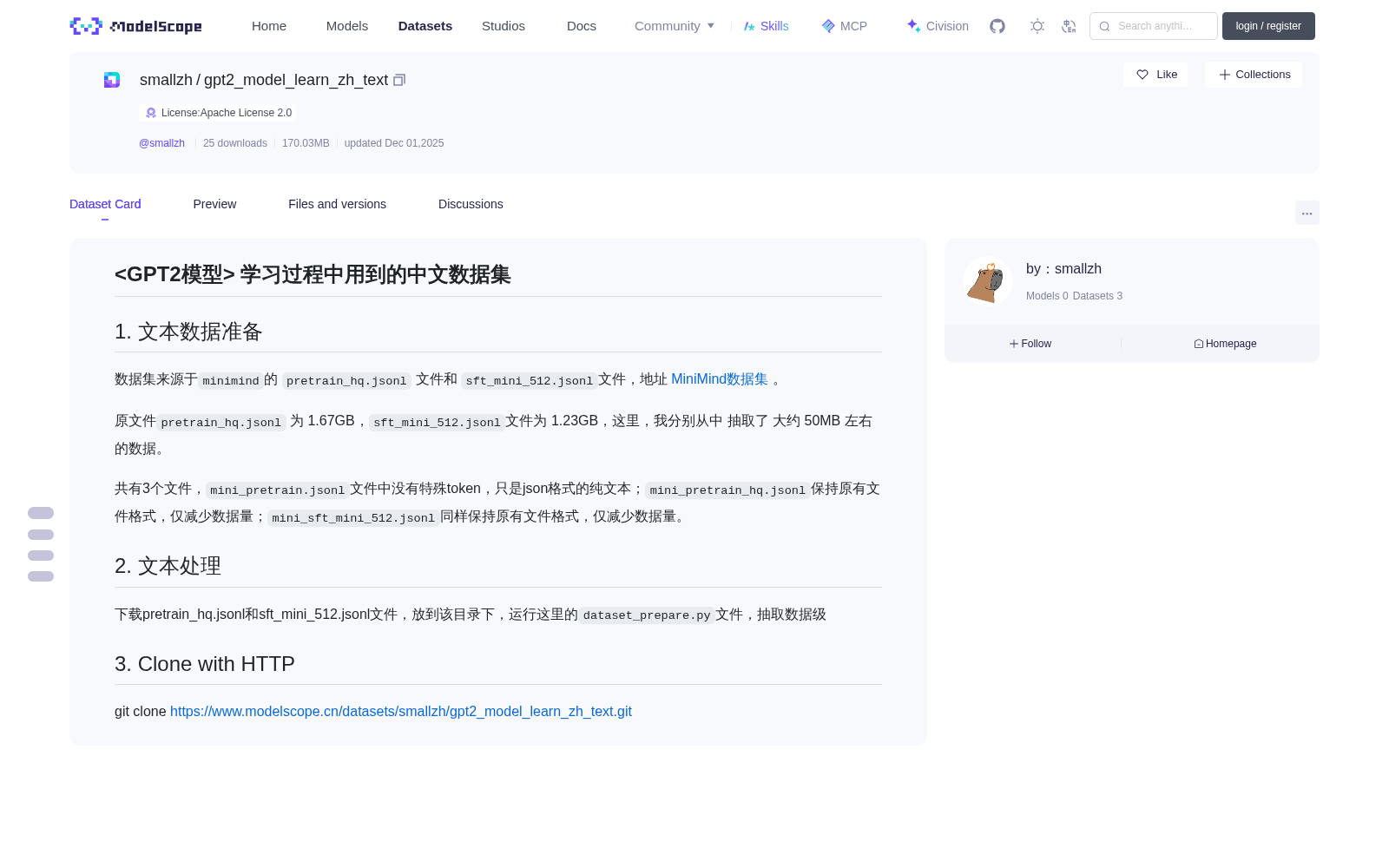Click the Civision star icon
This screenshot has width=1389, height=868.
[x=913, y=26]
